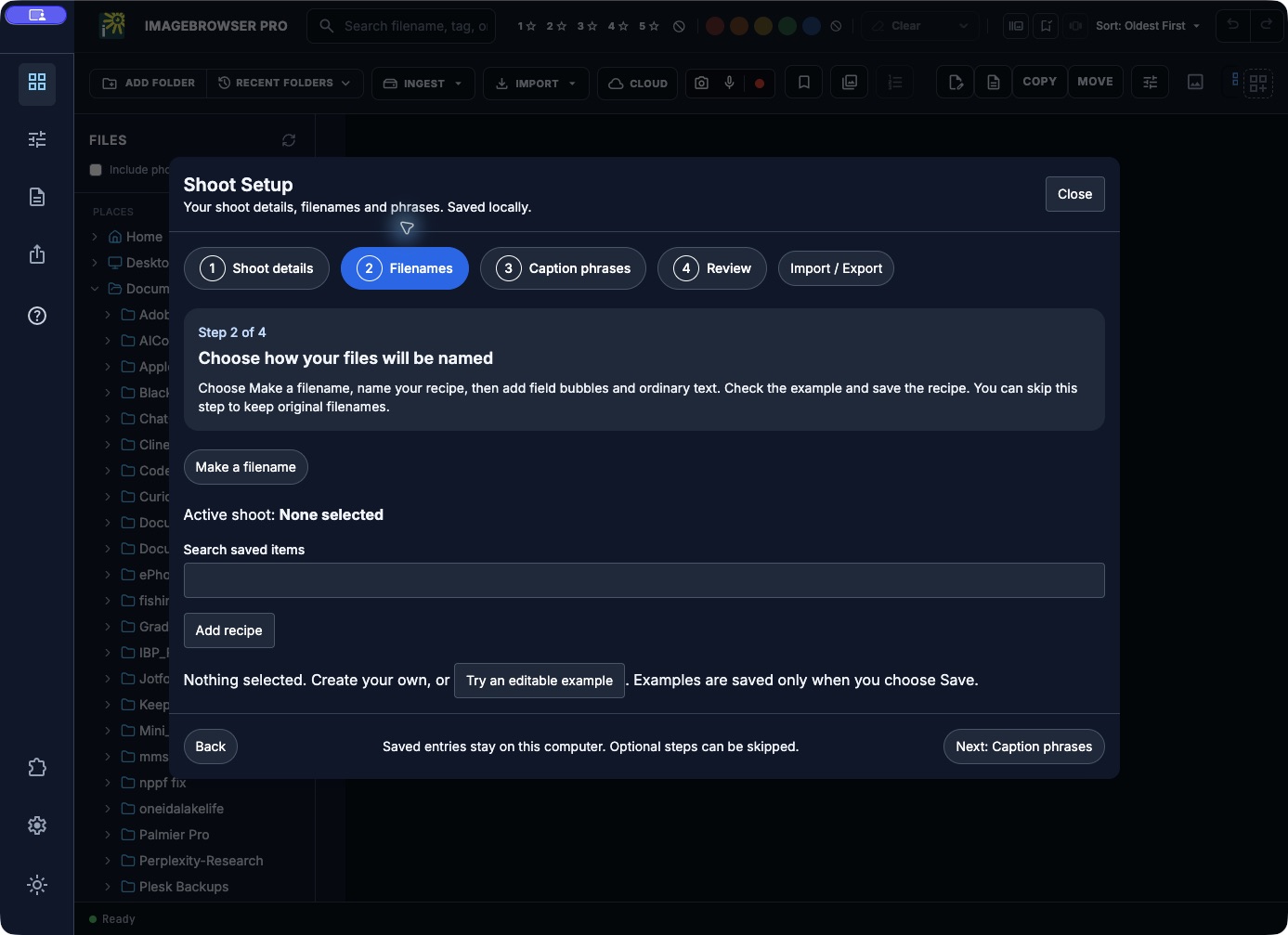Screen dimensions: 1288x935
Task: Filter by the red color label swatch
Action: pyautogui.click(x=715, y=26)
